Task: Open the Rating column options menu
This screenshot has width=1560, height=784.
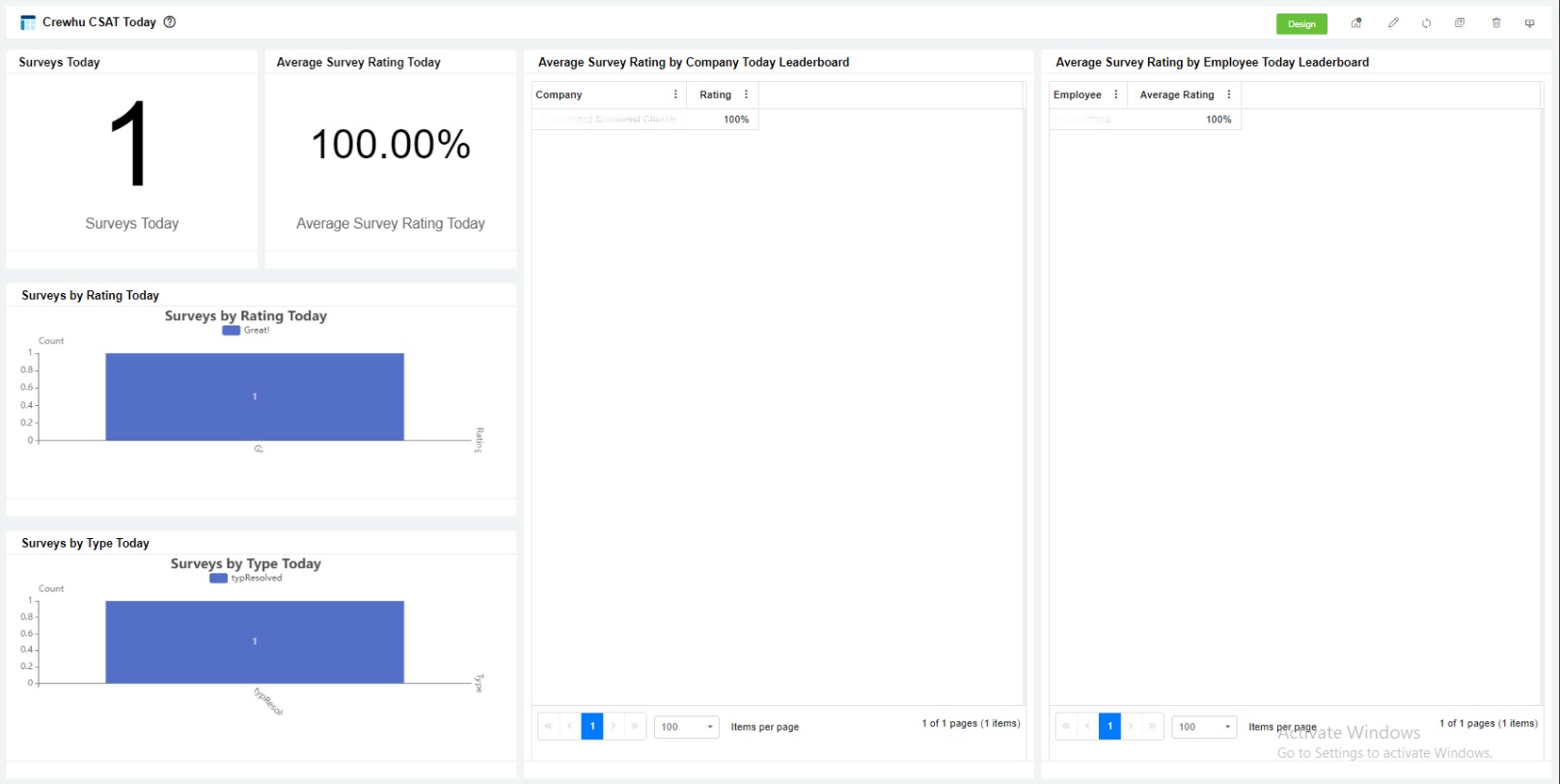Action: (x=746, y=95)
